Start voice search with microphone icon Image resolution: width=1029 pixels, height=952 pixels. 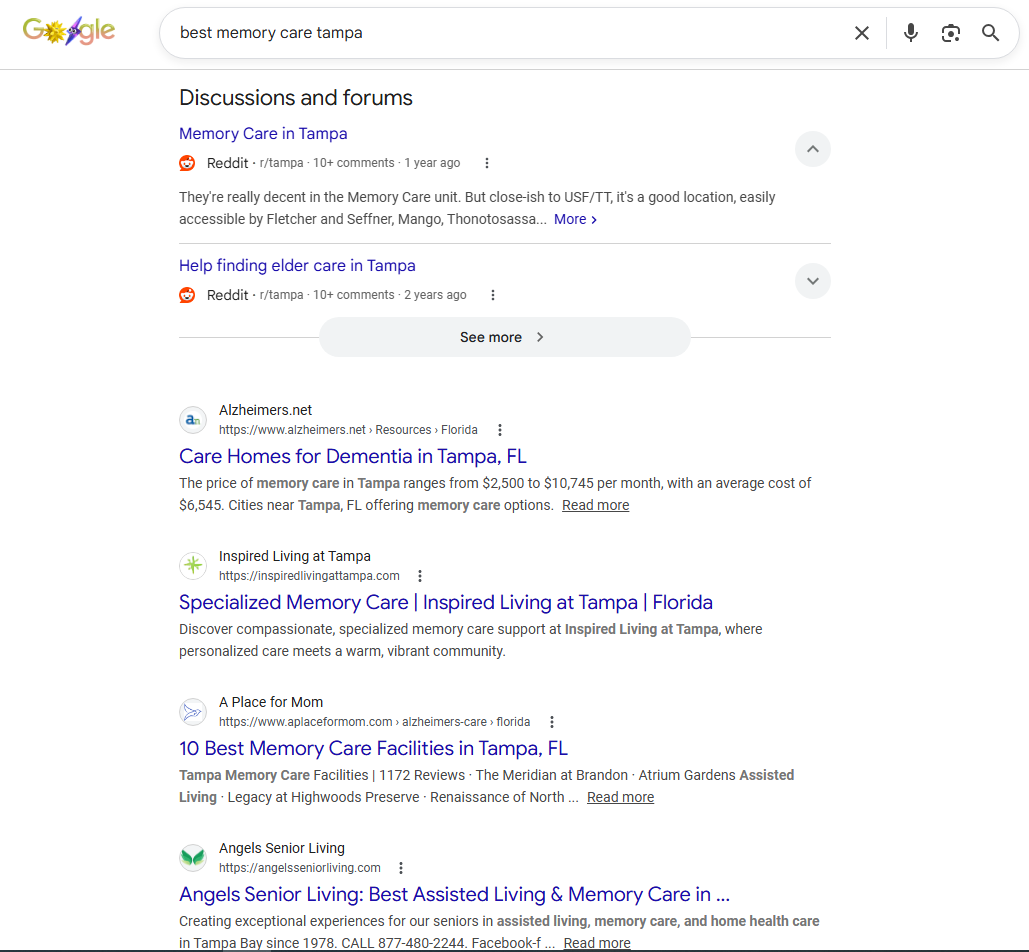click(x=910, y=33)
